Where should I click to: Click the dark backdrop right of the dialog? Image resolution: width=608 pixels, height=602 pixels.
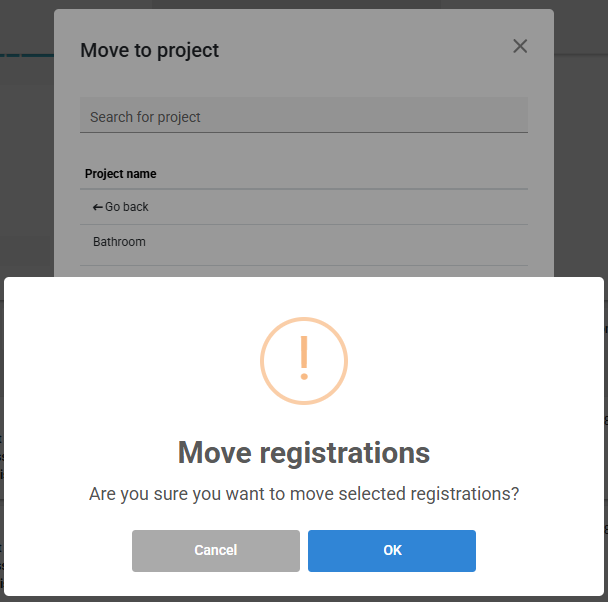pos(580,155)
